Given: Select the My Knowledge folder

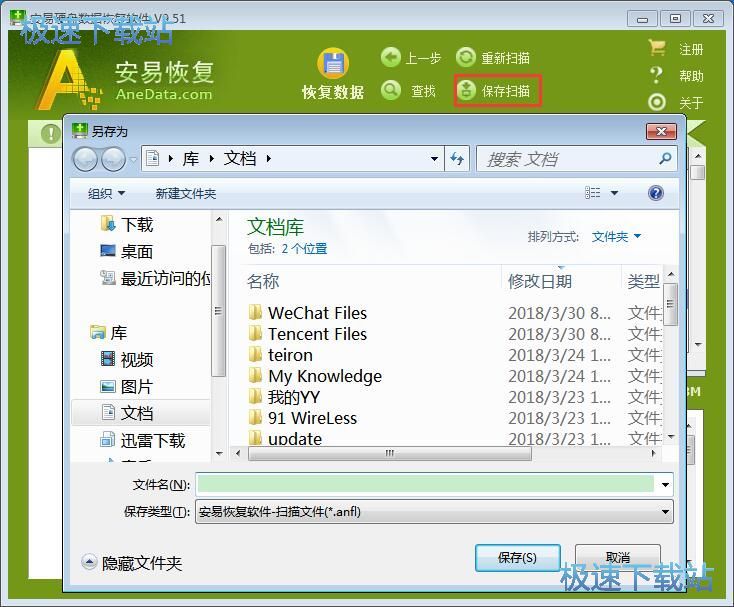Looking at the screenshot, I should pyautogui.click(x=316, y=376).
